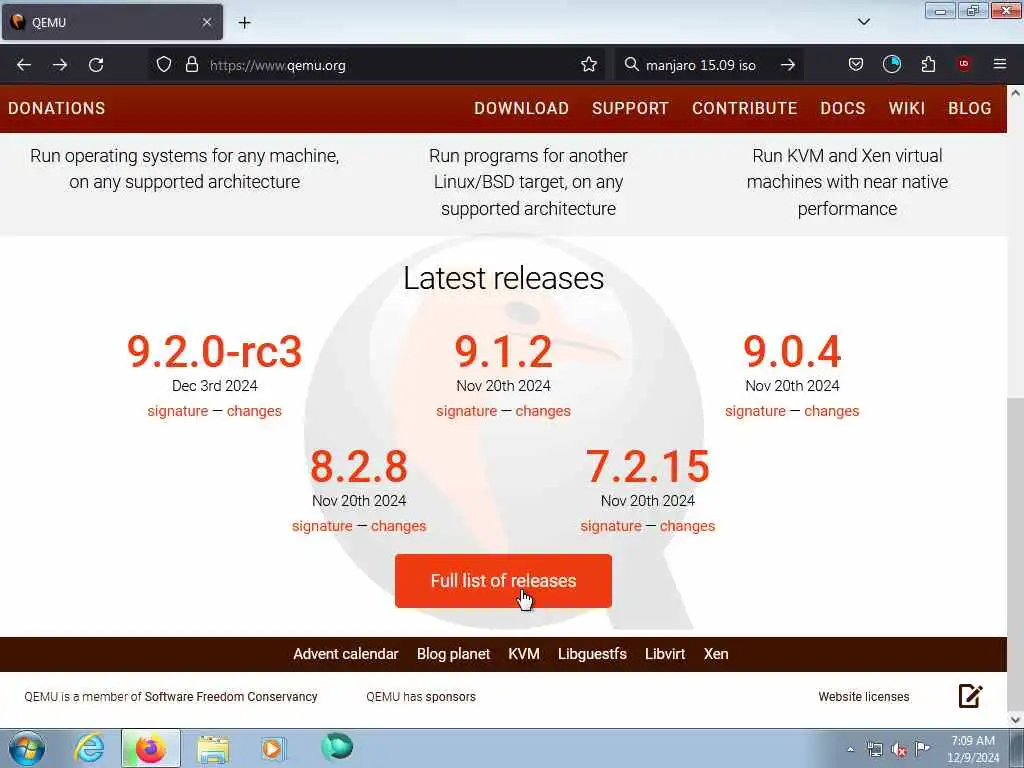Open the Blog planet footer link
The height and width of the screenshot is (768, 1024).
point(453,654)
